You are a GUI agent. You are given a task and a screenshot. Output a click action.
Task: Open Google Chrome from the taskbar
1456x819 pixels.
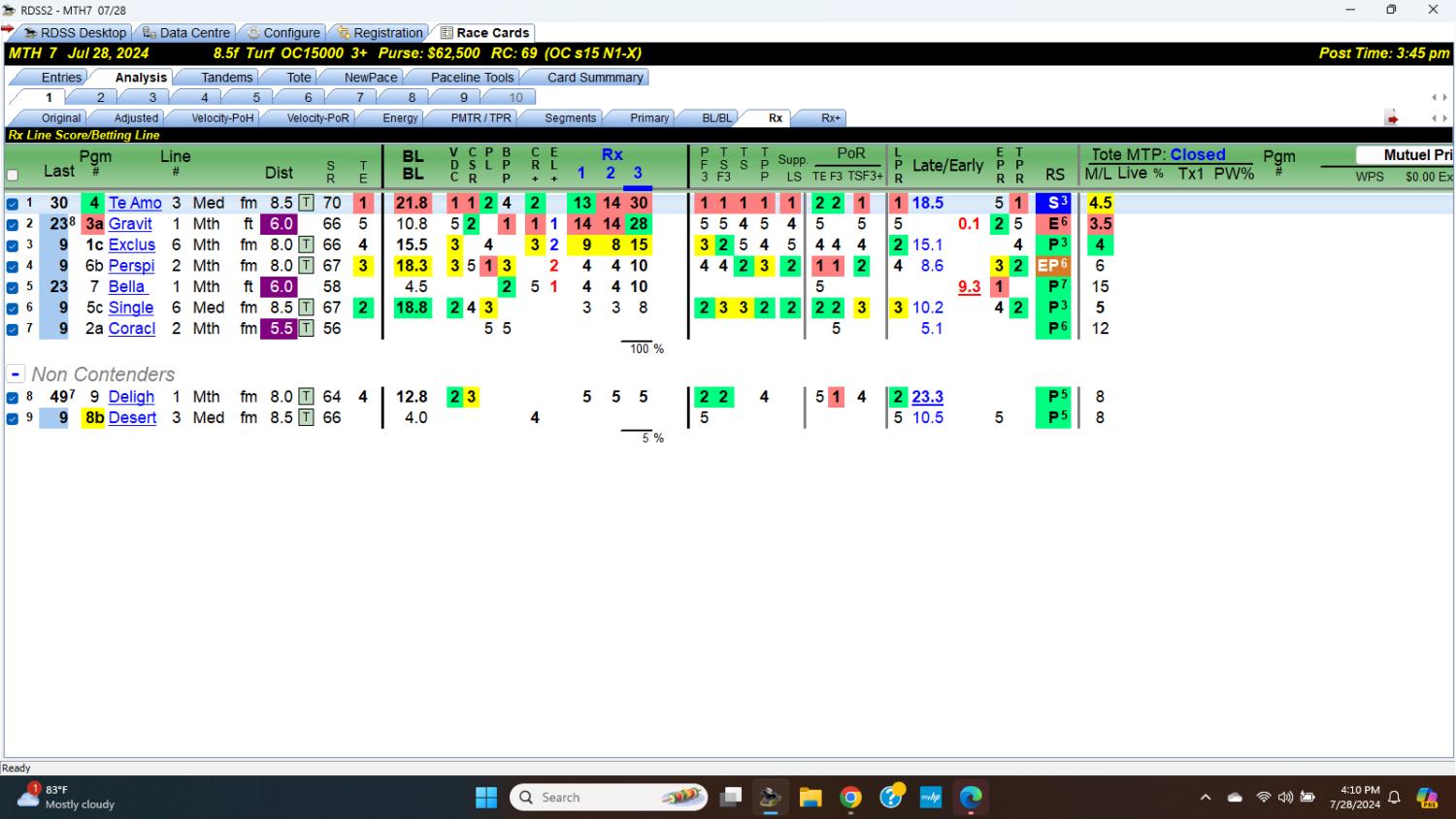851,798
